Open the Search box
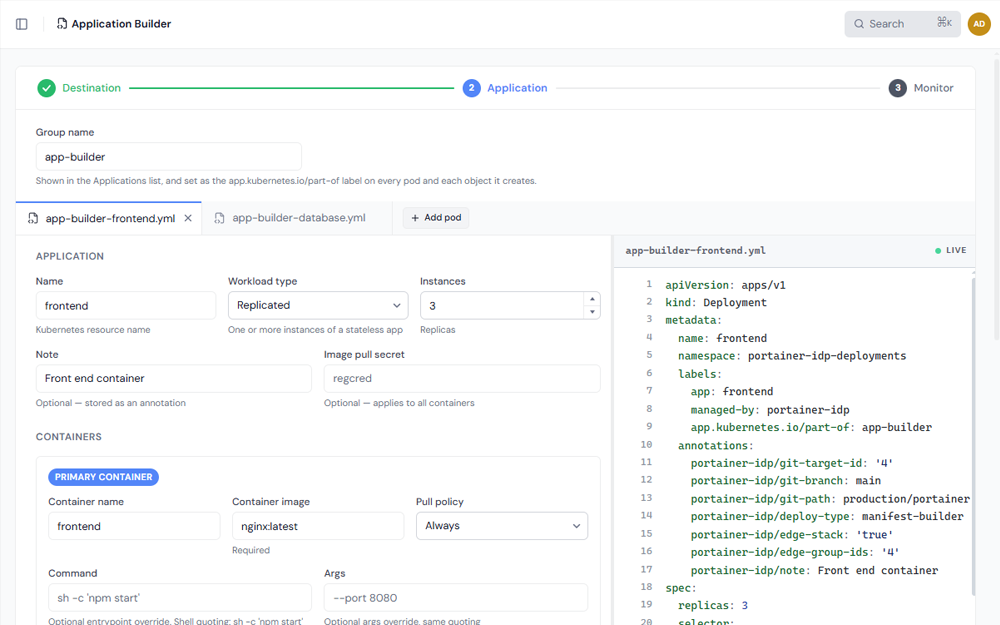The width and height of the screenshot is (1000, 625). (902, 24)
